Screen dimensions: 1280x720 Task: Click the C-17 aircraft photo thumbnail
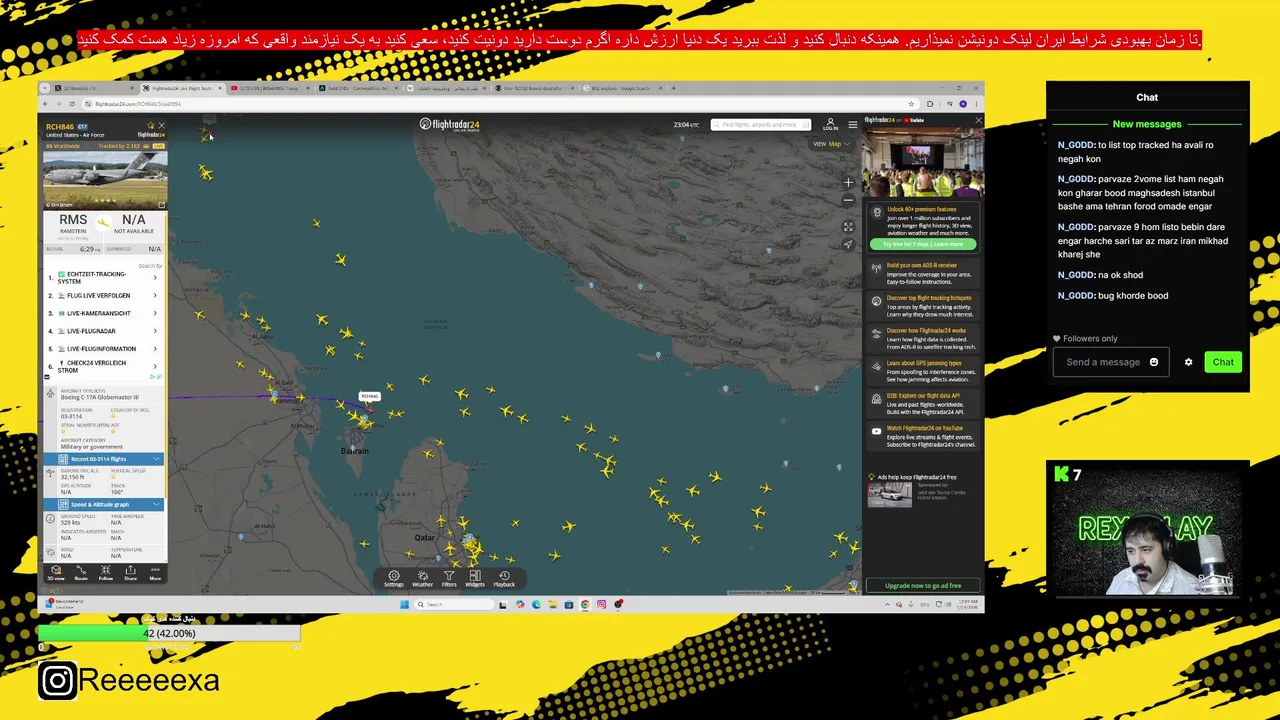pyautogui.click(x=105, y=180)
